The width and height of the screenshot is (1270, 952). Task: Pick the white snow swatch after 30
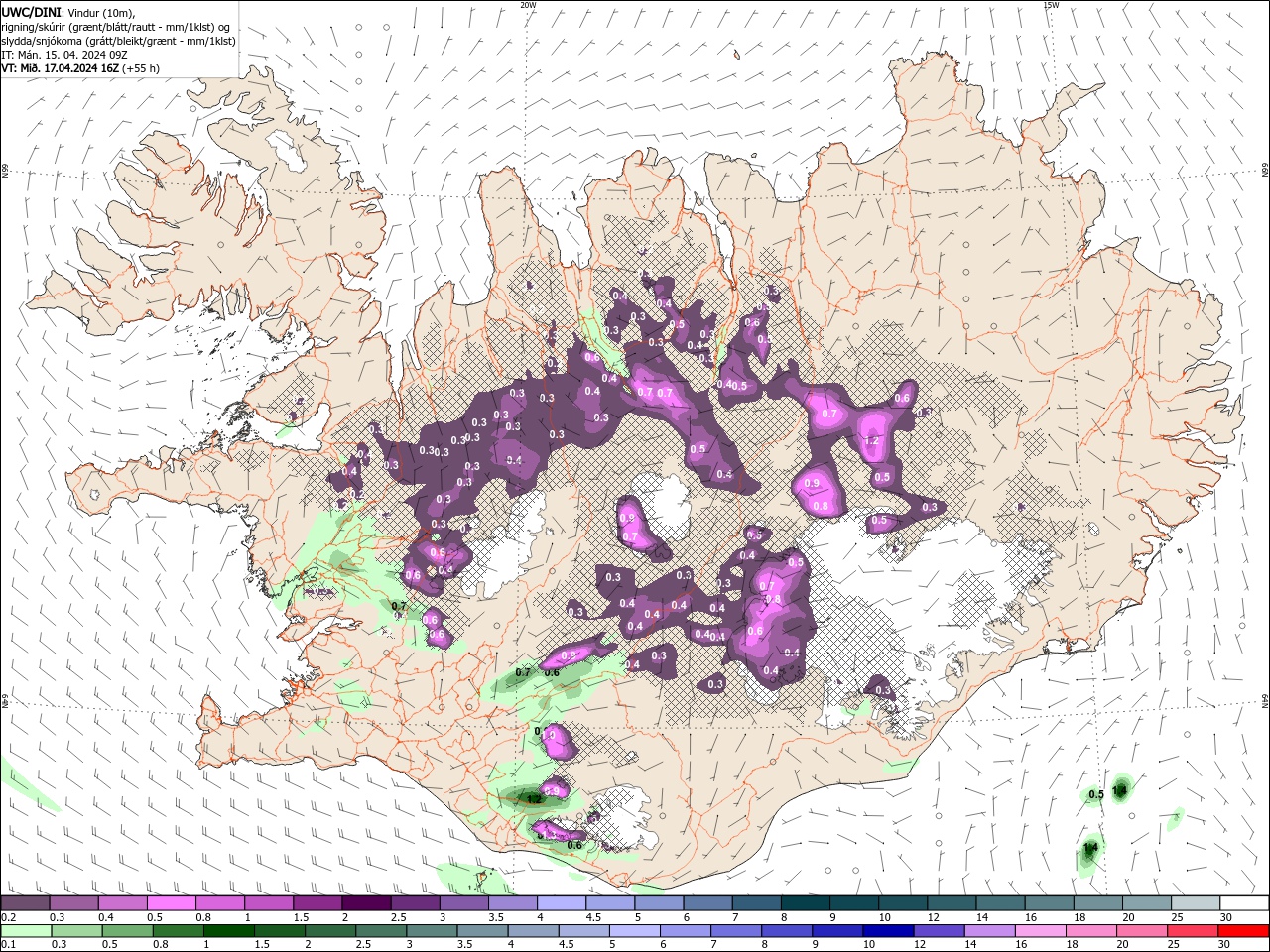coord(1245,902)
